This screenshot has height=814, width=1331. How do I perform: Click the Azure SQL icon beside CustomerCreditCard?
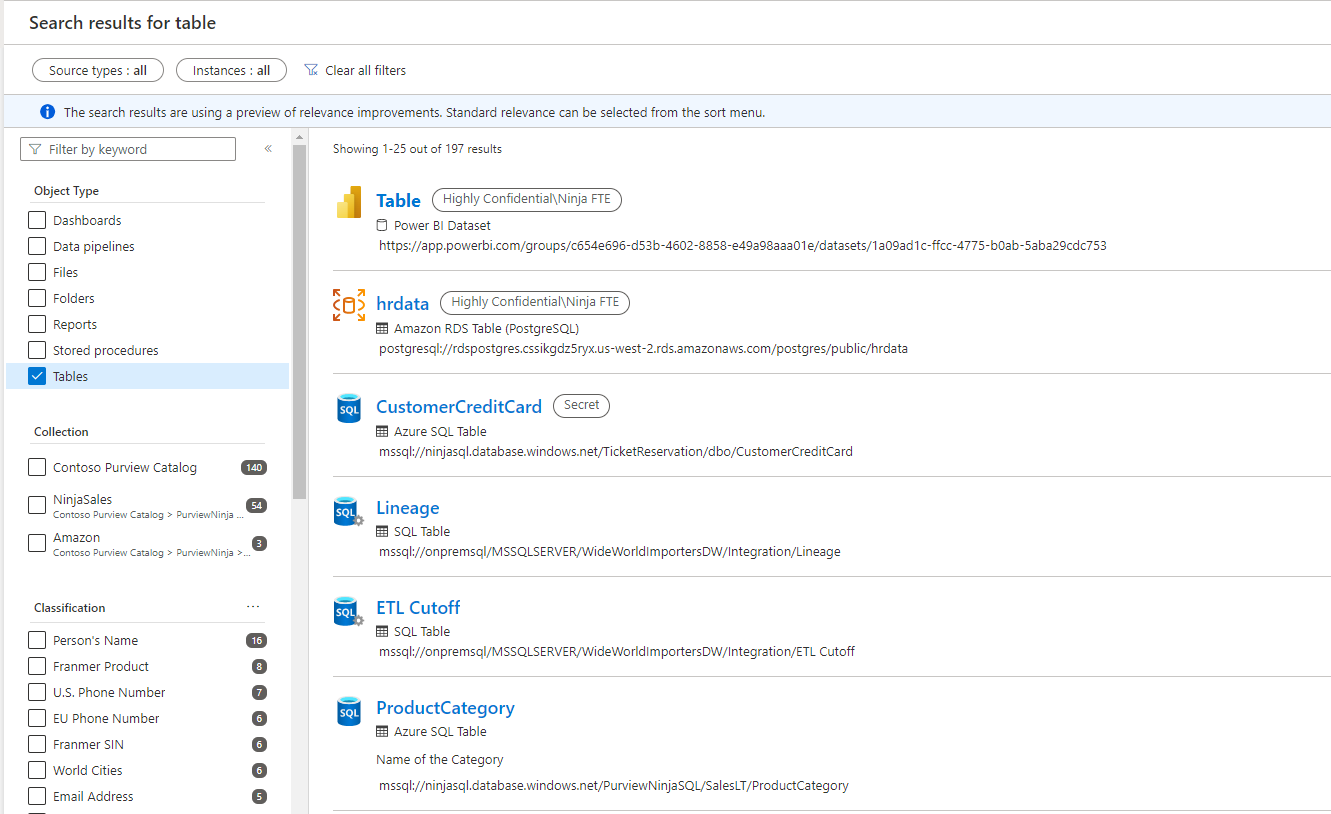point(349,408)
